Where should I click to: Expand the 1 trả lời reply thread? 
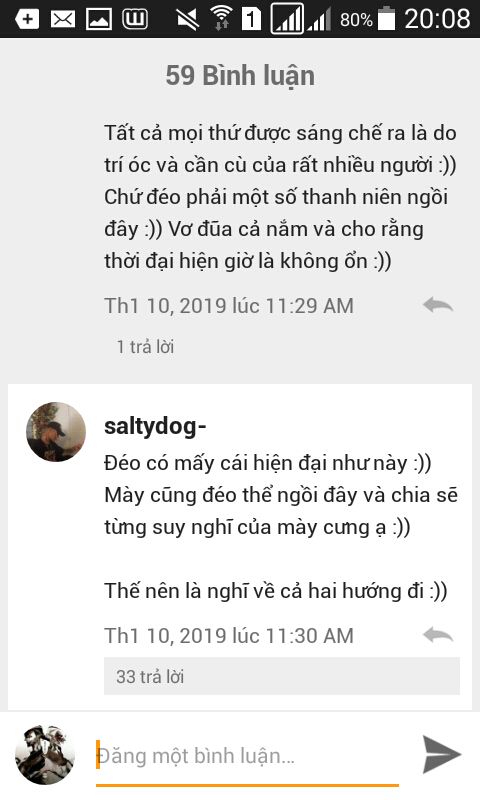pyautogui.click(x=145, y=347)
